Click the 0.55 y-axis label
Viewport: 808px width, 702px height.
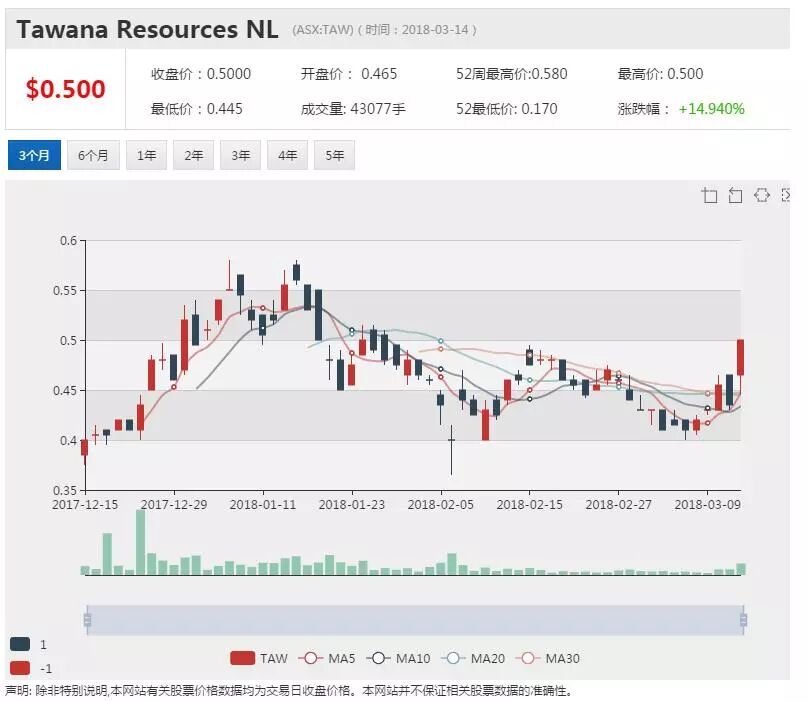coord(65,291)
